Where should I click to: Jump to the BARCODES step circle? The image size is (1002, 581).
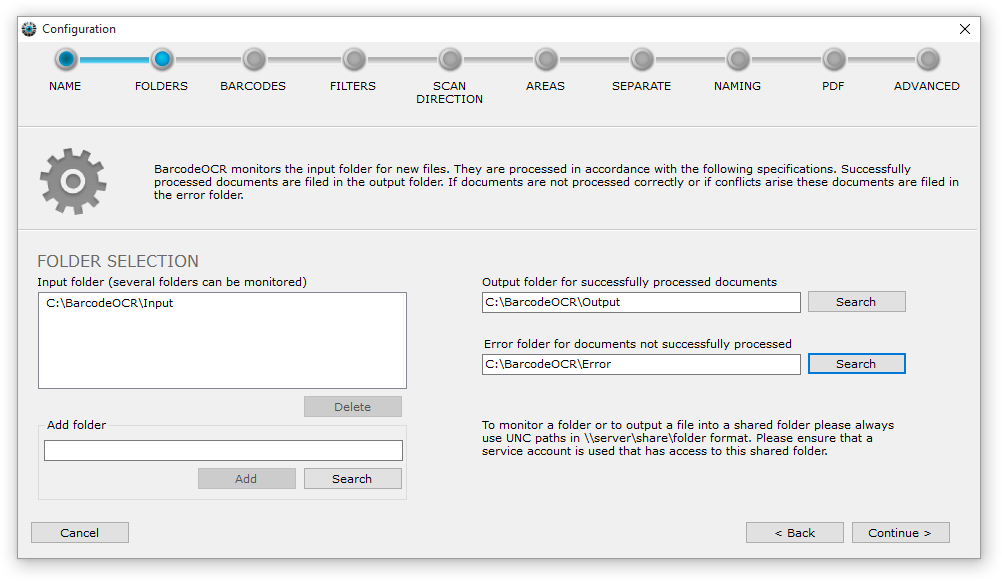coord(254,59)
